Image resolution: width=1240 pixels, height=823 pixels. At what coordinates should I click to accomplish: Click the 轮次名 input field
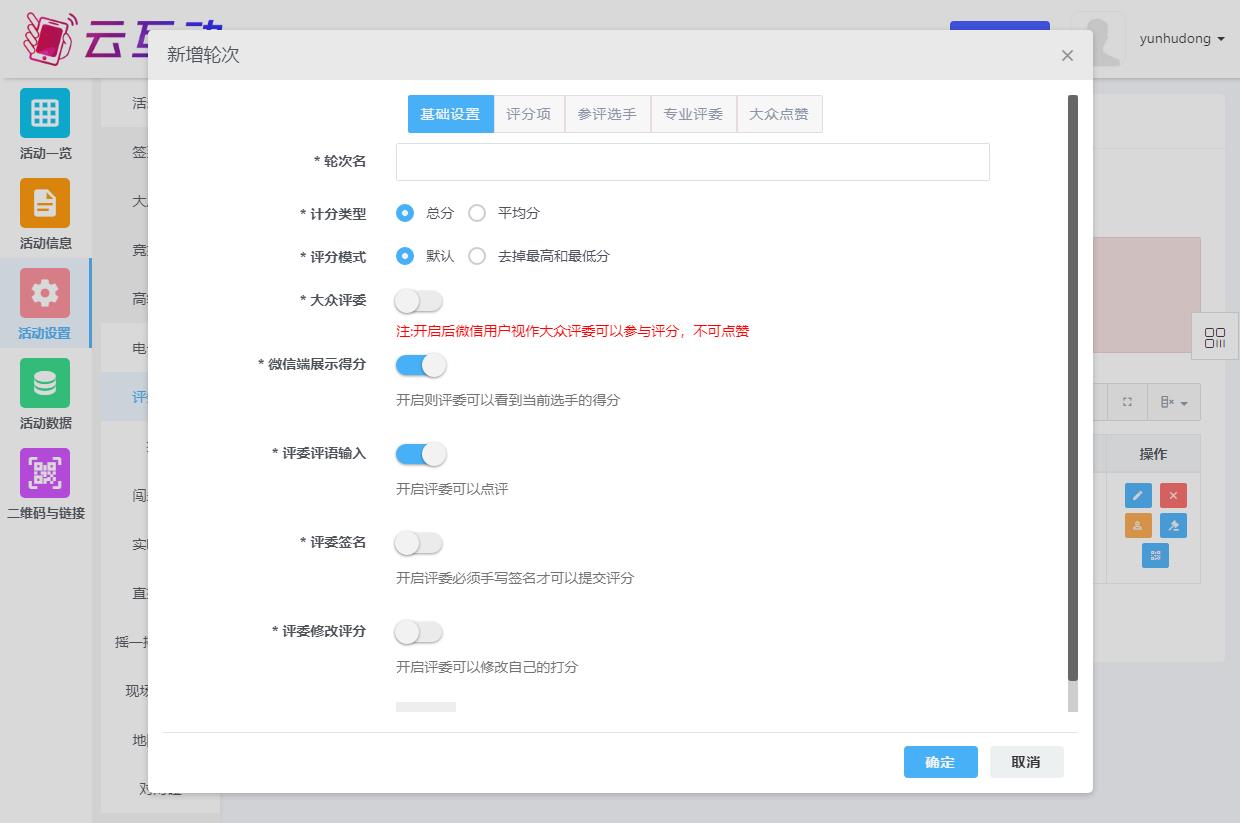tap(692, 162)
